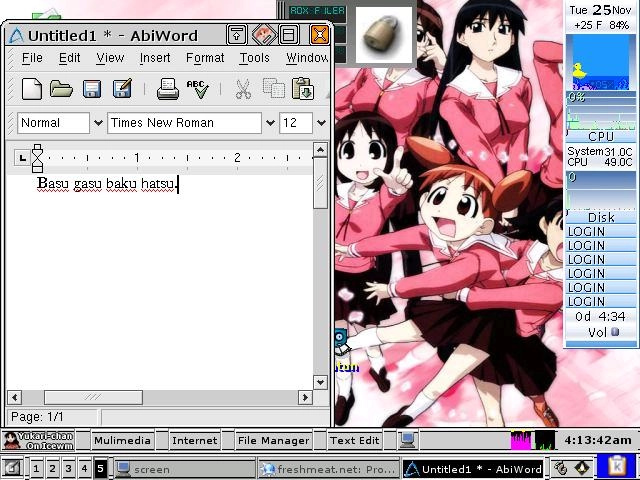Switch to the screen task in the taskbar
Viewport: 640px width, 480px height.
184,469
